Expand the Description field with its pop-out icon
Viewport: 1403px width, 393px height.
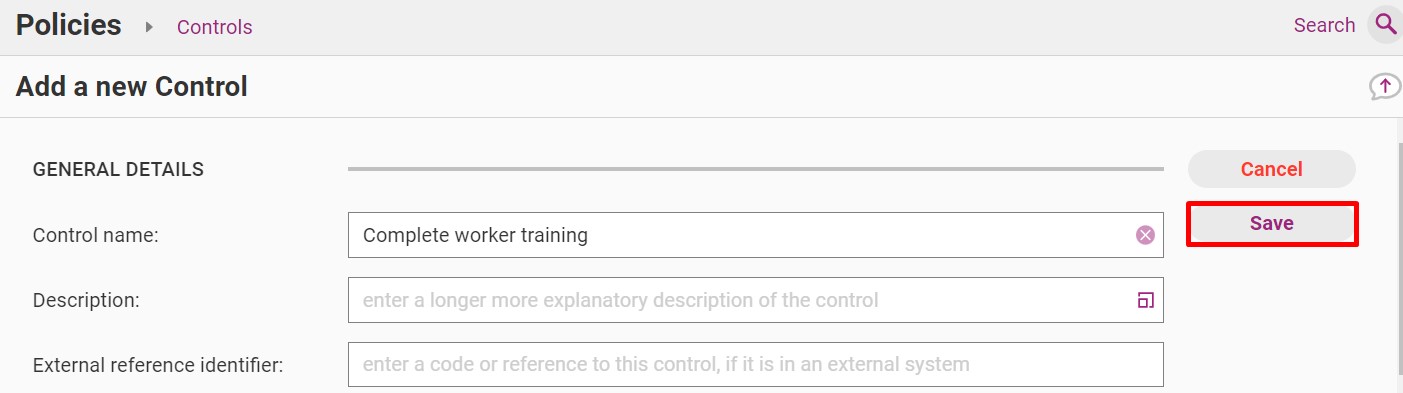[1146, 300]
